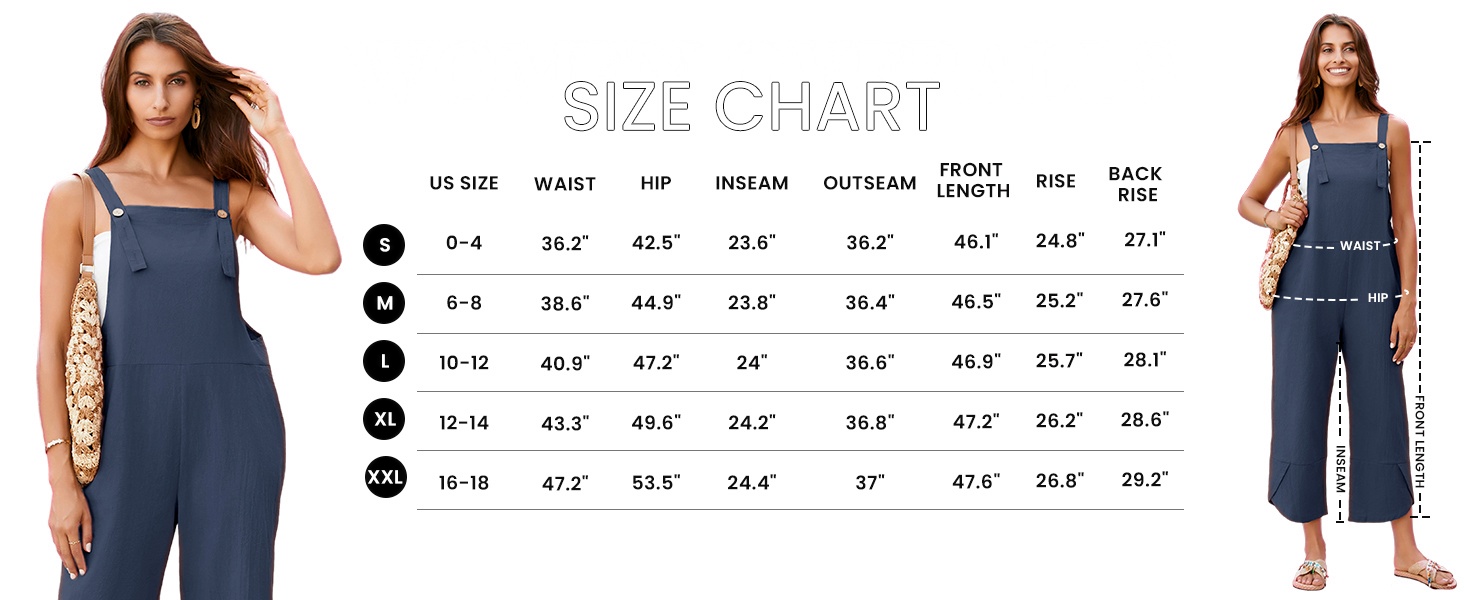Click the WAIST label on the model diagram
Viewport: 1464px width, 600px height.
click(x=1360, y=245)
